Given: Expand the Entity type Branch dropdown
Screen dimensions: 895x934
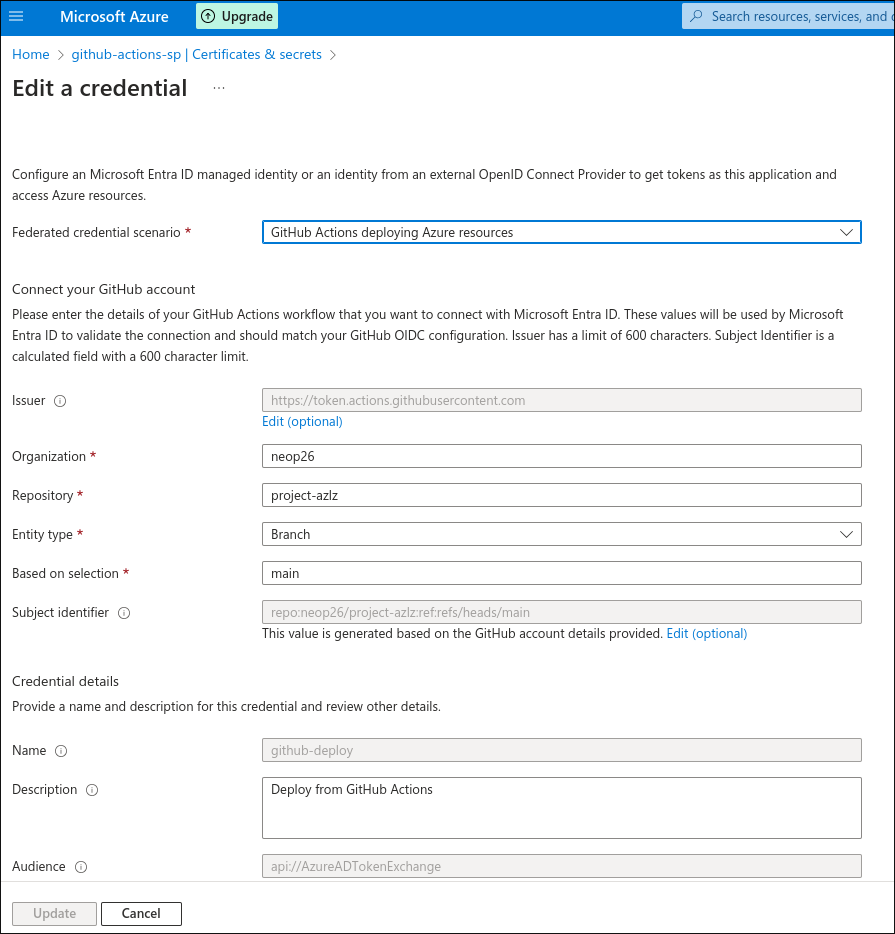Looking at the screenshot, I should click(562, 534).
